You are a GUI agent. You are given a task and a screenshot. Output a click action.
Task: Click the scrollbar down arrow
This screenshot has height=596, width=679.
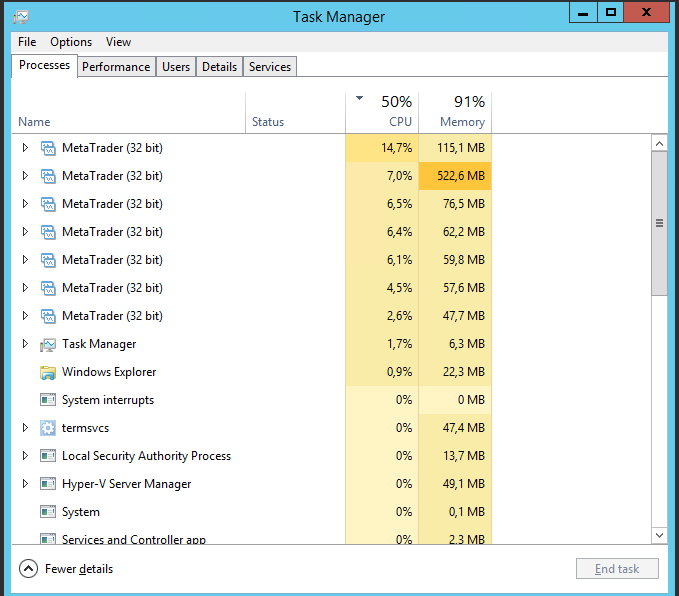pyautogui.click(x=660, y=535)
